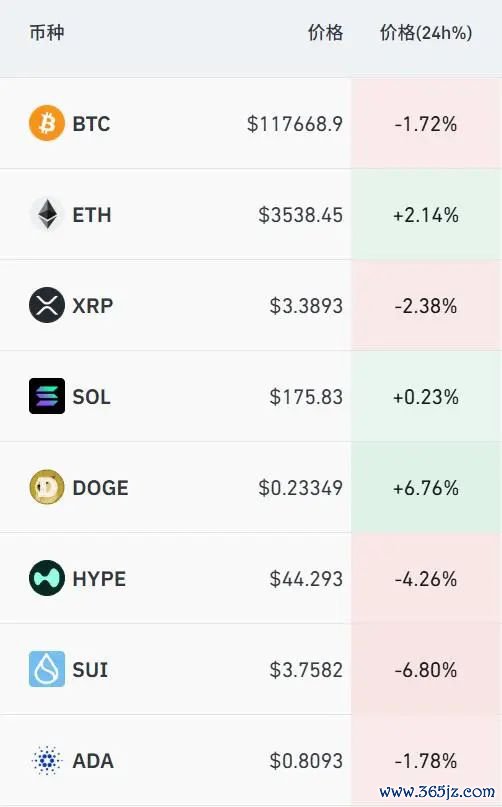This screenshot has height=807, width=502.
Task: Open the DOGE coin name
Action: (x=100, y=488)
